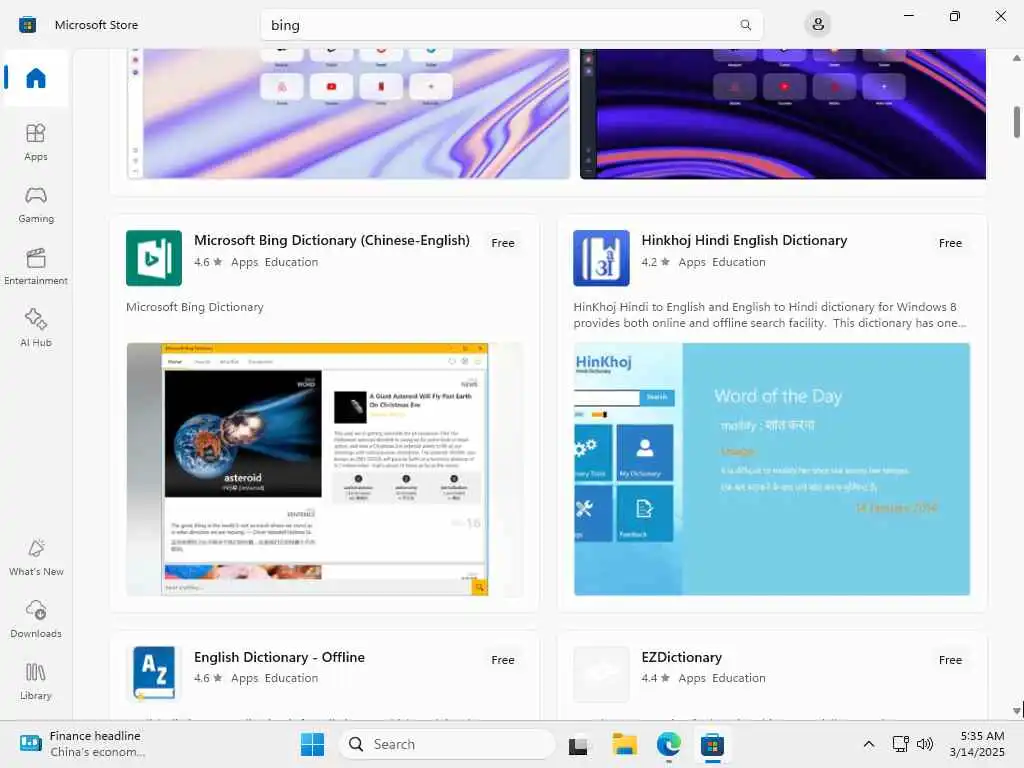Open EZDictionary app icon placeholder
The height and width of the screenshot is (768, 1024).
point(601,674)
